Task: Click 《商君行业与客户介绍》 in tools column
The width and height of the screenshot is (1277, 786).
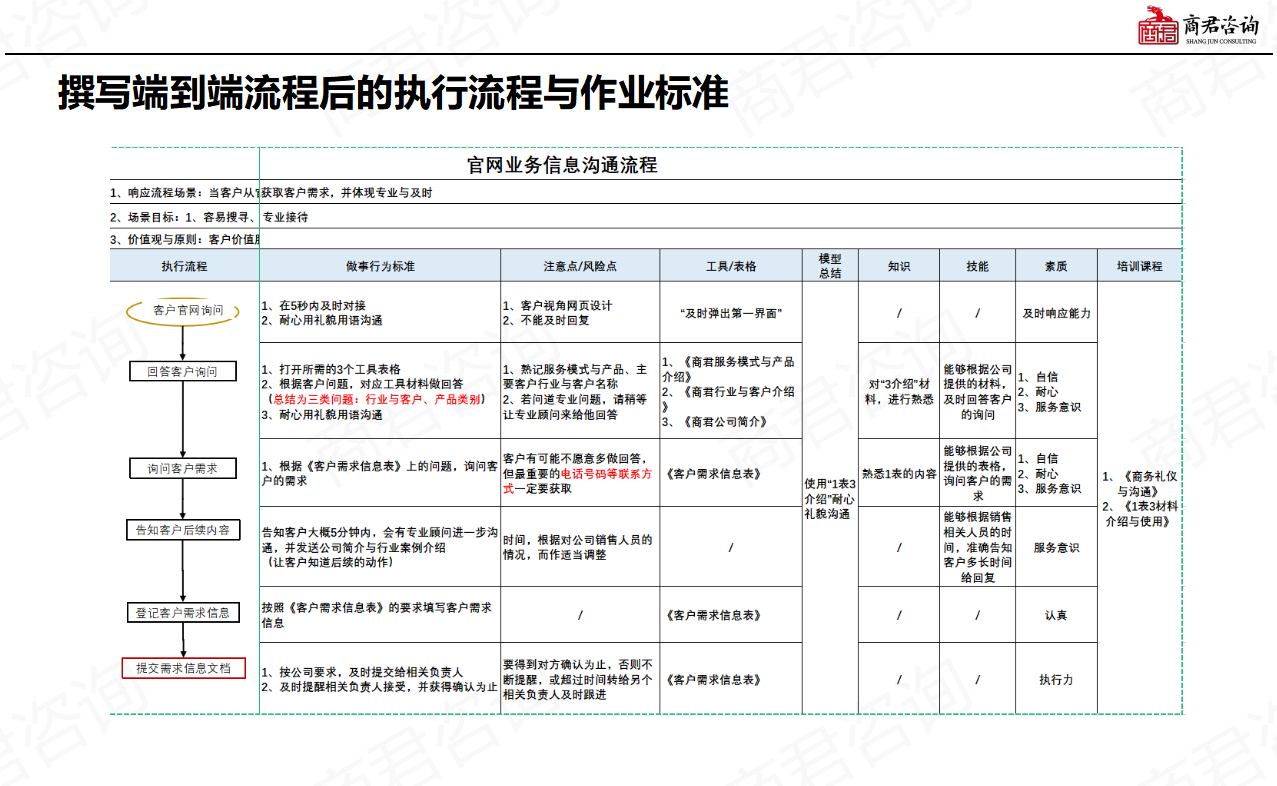Action: pos(728,399)
